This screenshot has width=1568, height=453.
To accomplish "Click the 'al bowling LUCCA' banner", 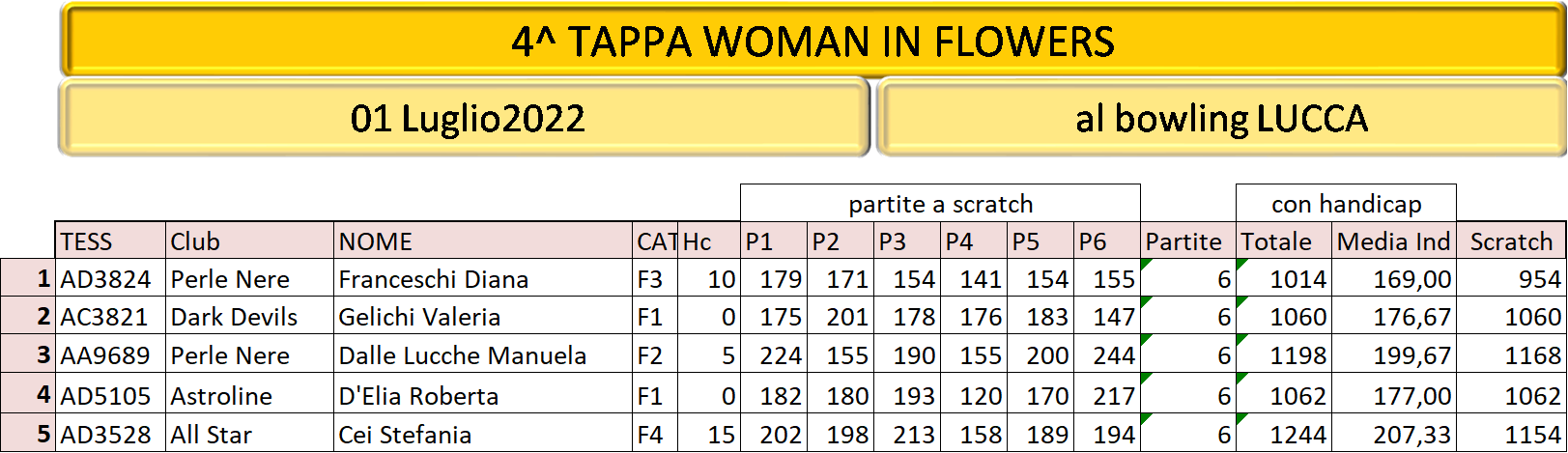I will [1221, 118].
